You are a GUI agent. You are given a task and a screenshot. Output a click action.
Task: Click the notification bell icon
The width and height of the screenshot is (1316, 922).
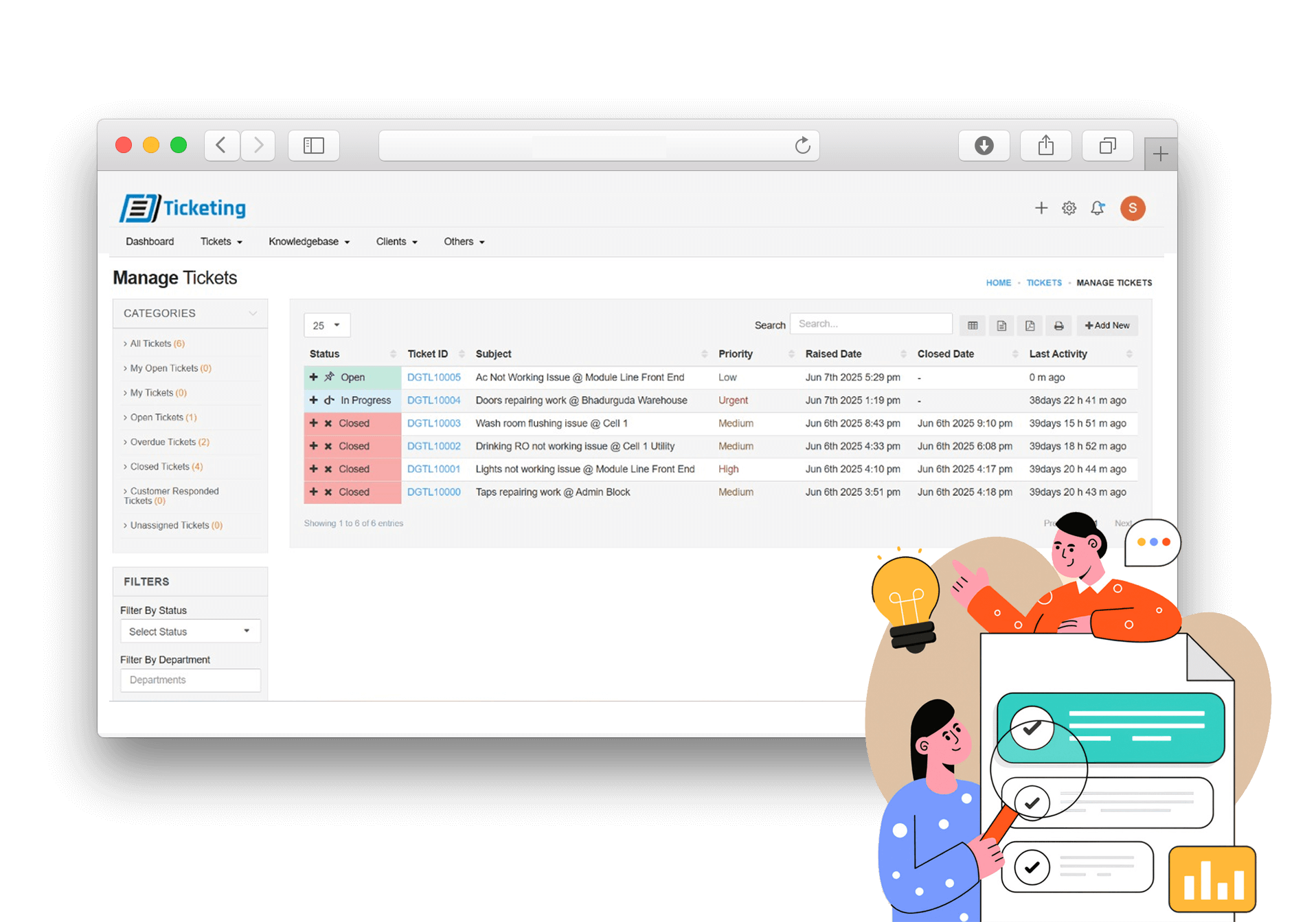pos(1097,208)
